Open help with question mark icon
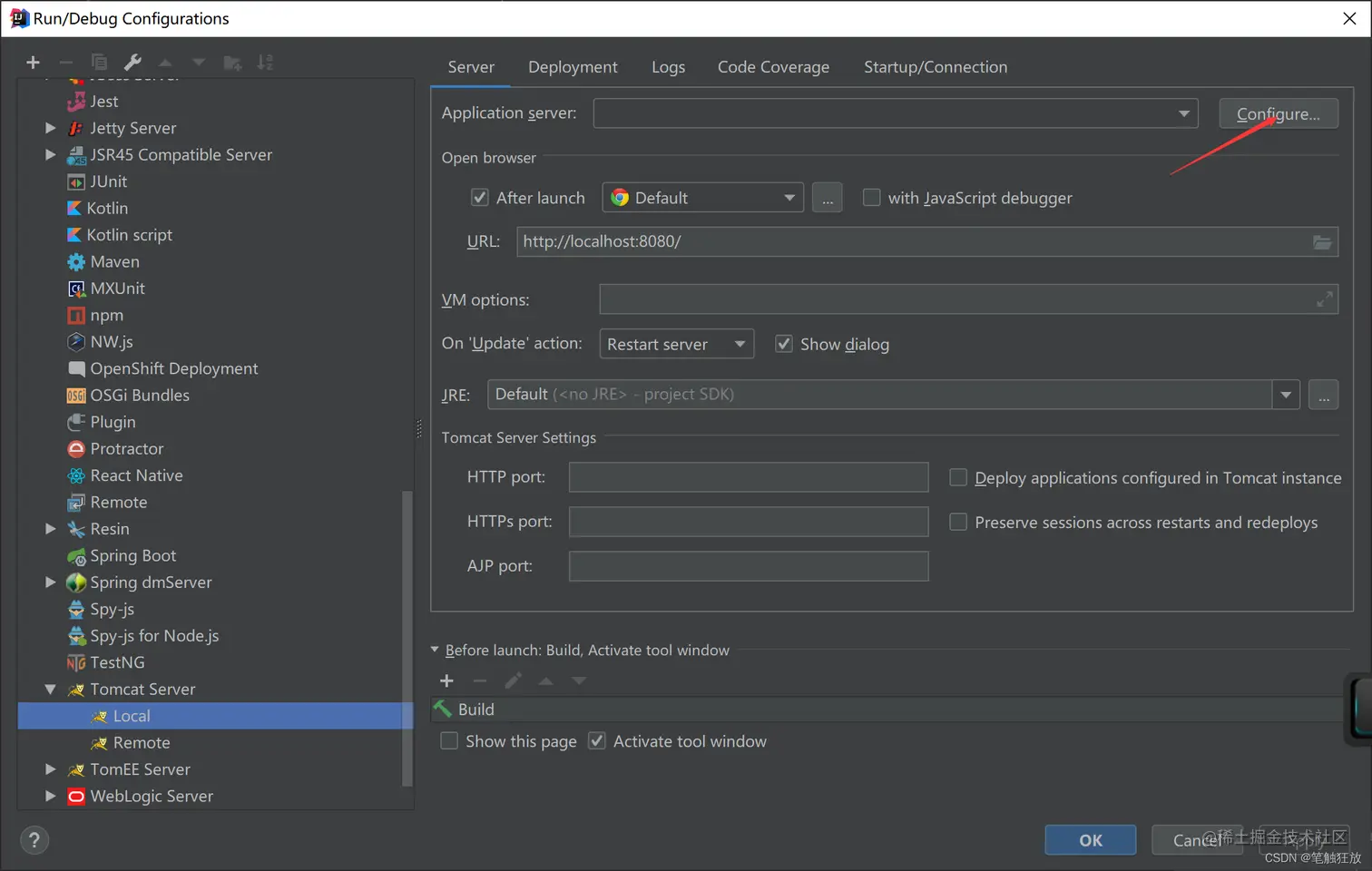 coord(34,840)
